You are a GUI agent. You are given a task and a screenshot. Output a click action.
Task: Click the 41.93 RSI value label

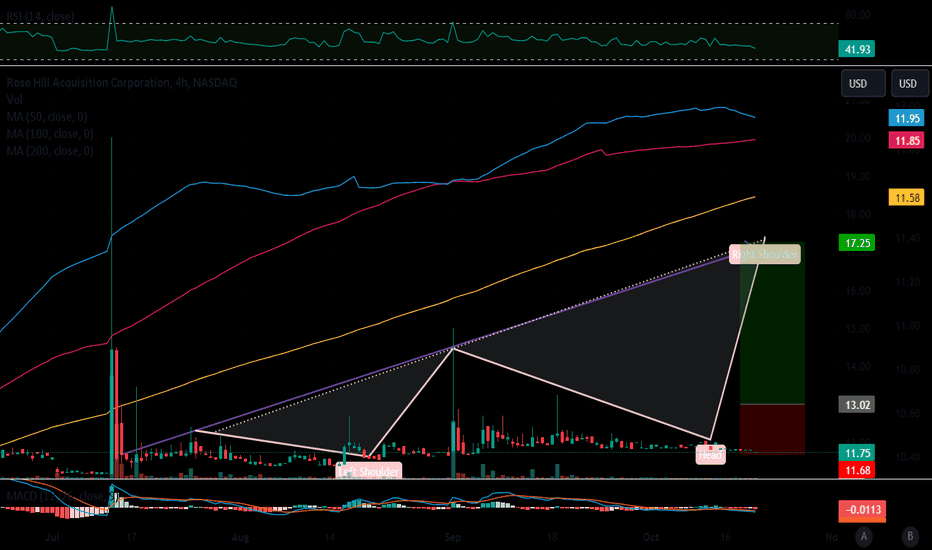click(857, 49)
